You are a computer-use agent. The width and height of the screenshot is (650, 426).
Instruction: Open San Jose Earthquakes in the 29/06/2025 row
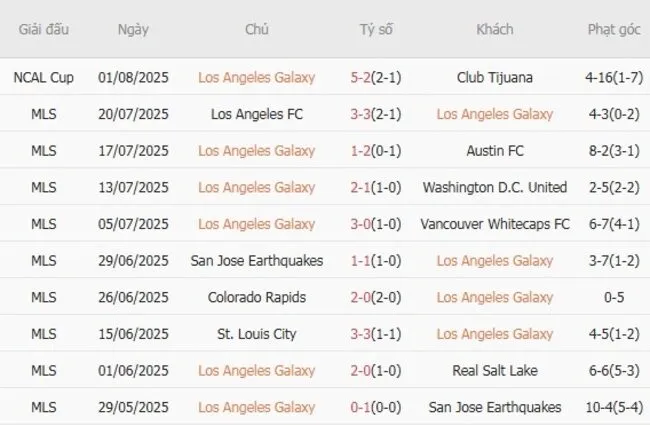pos(257,261)
